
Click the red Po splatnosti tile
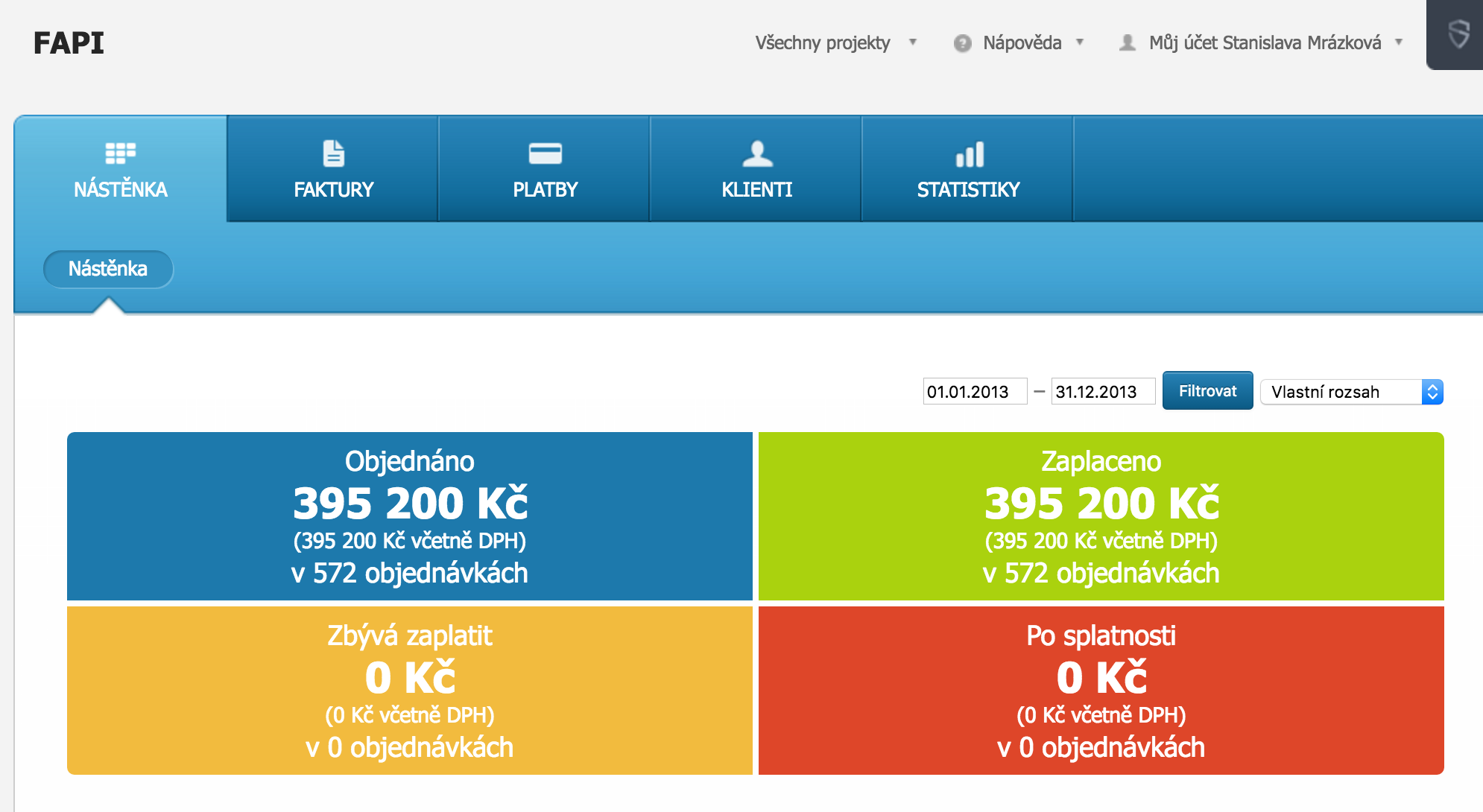click(x=1101, y=691)
